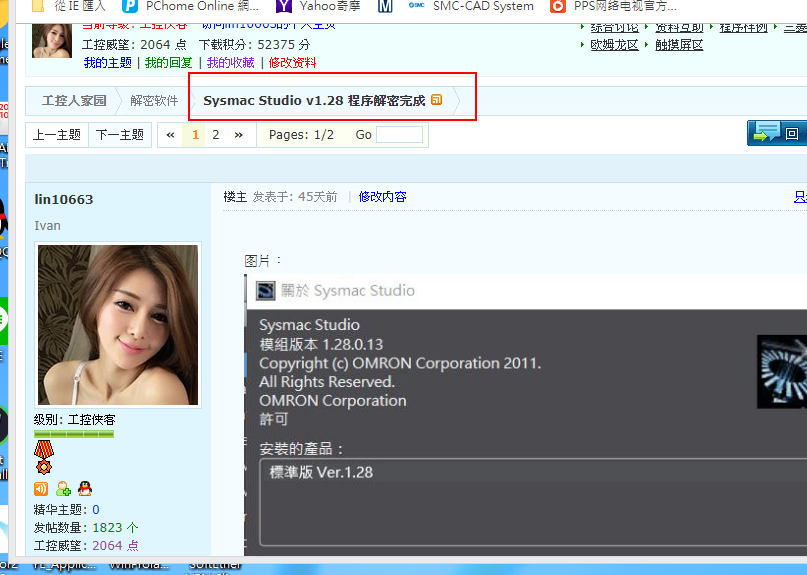The height and width of the screenshot is (575, 807).
Task: Click the 上一主题 previous topic button
Action: click(57, 134)
